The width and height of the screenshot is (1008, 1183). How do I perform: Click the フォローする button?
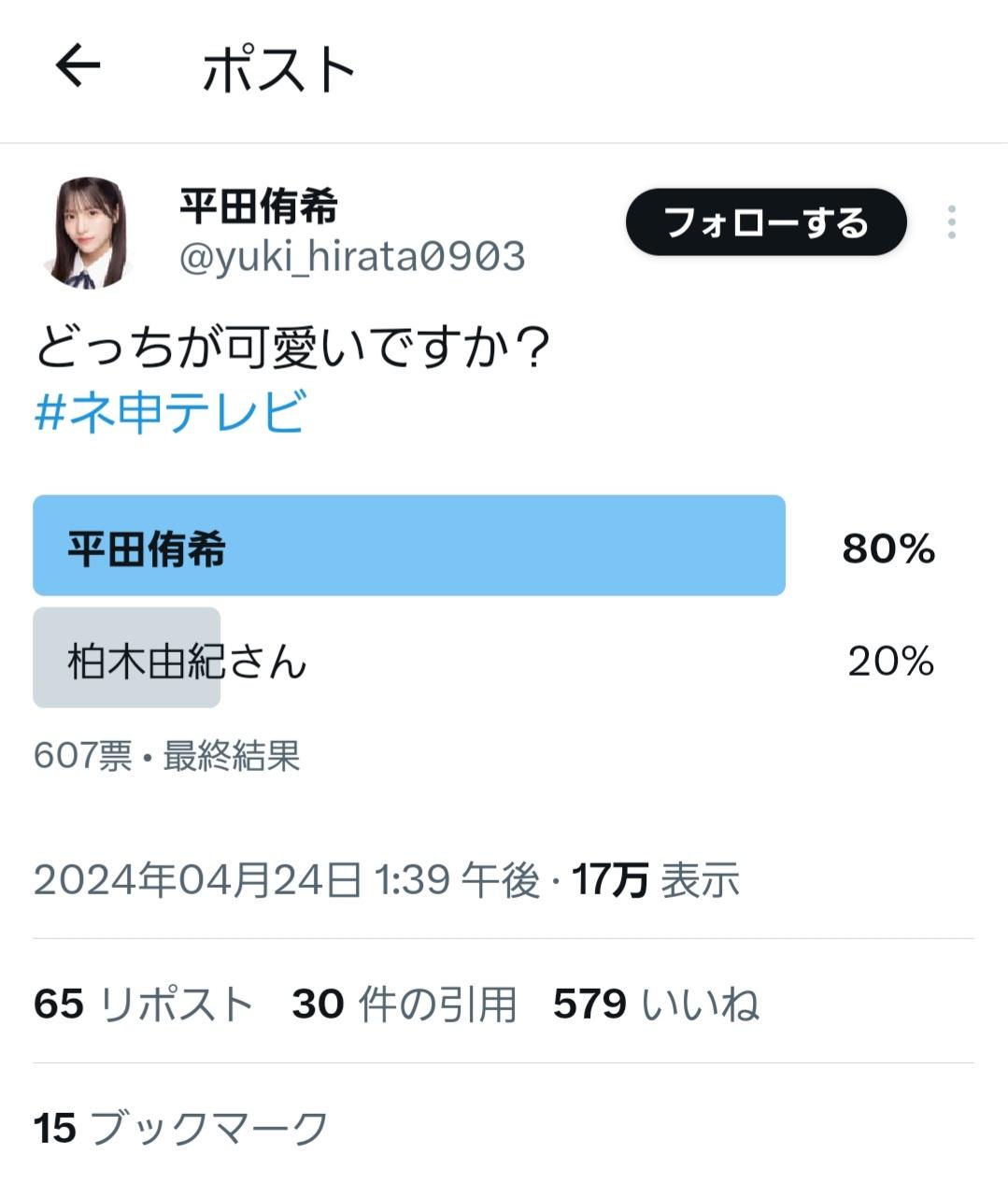coord(766,222)
